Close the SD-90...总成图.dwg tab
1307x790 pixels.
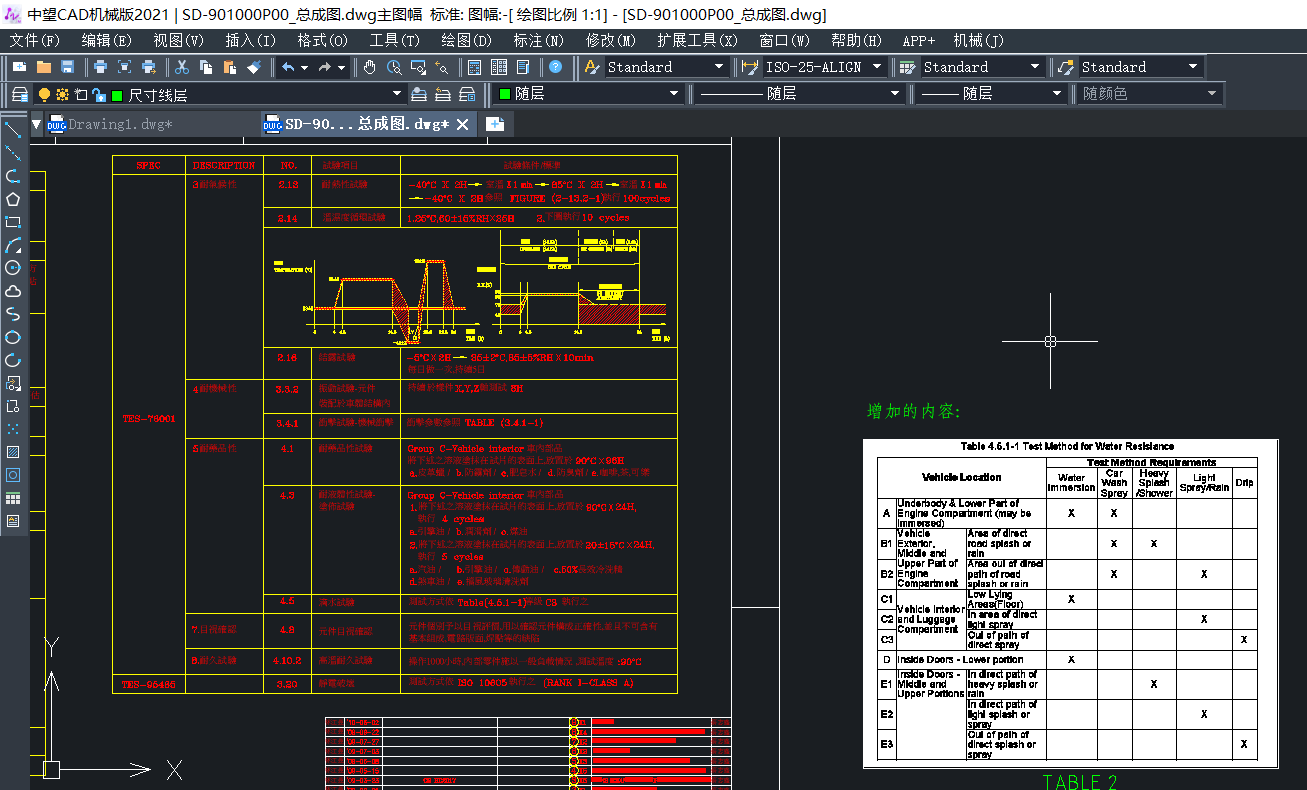[x=462, y=124]
